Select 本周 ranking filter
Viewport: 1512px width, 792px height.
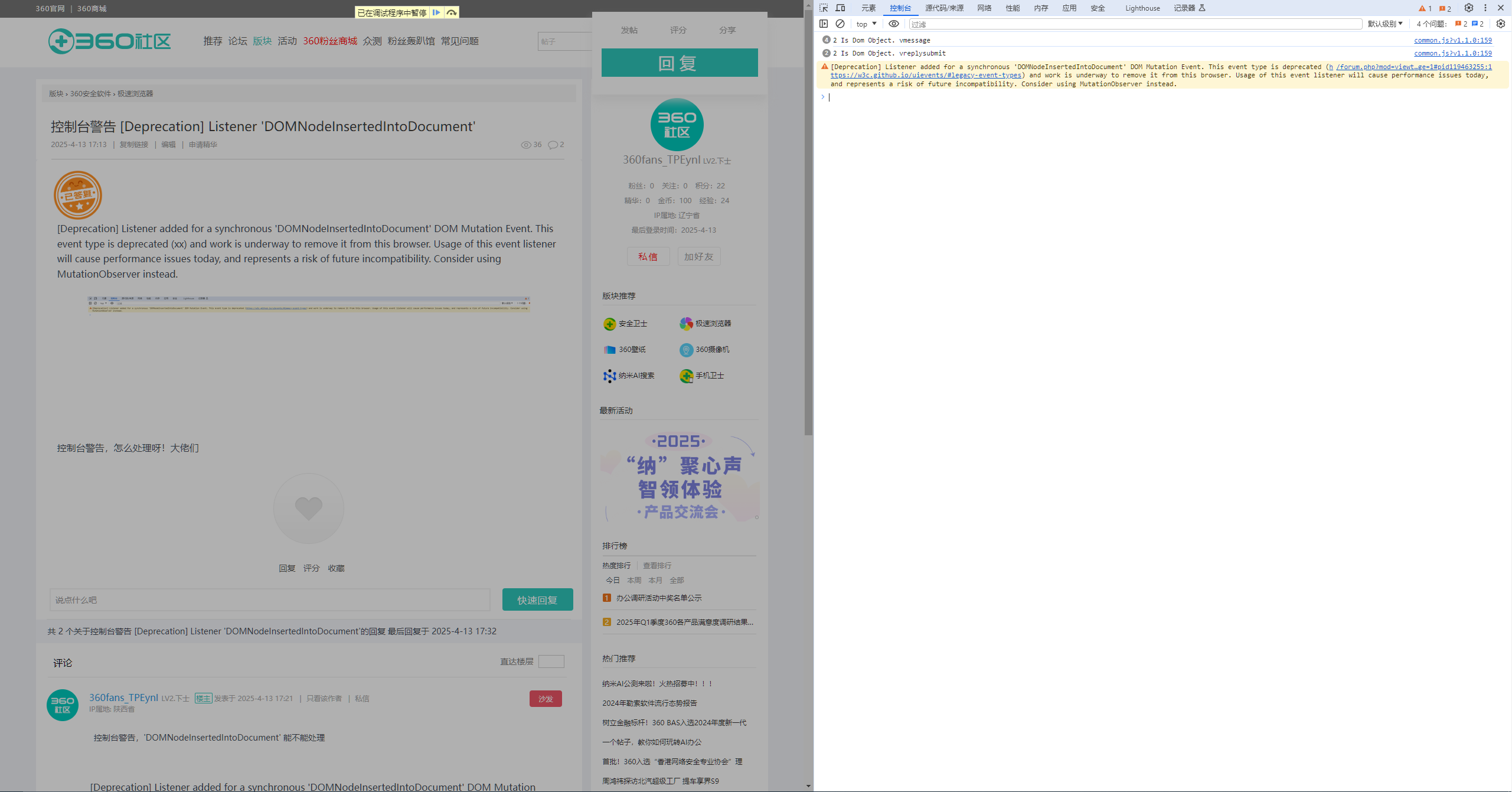634,580
